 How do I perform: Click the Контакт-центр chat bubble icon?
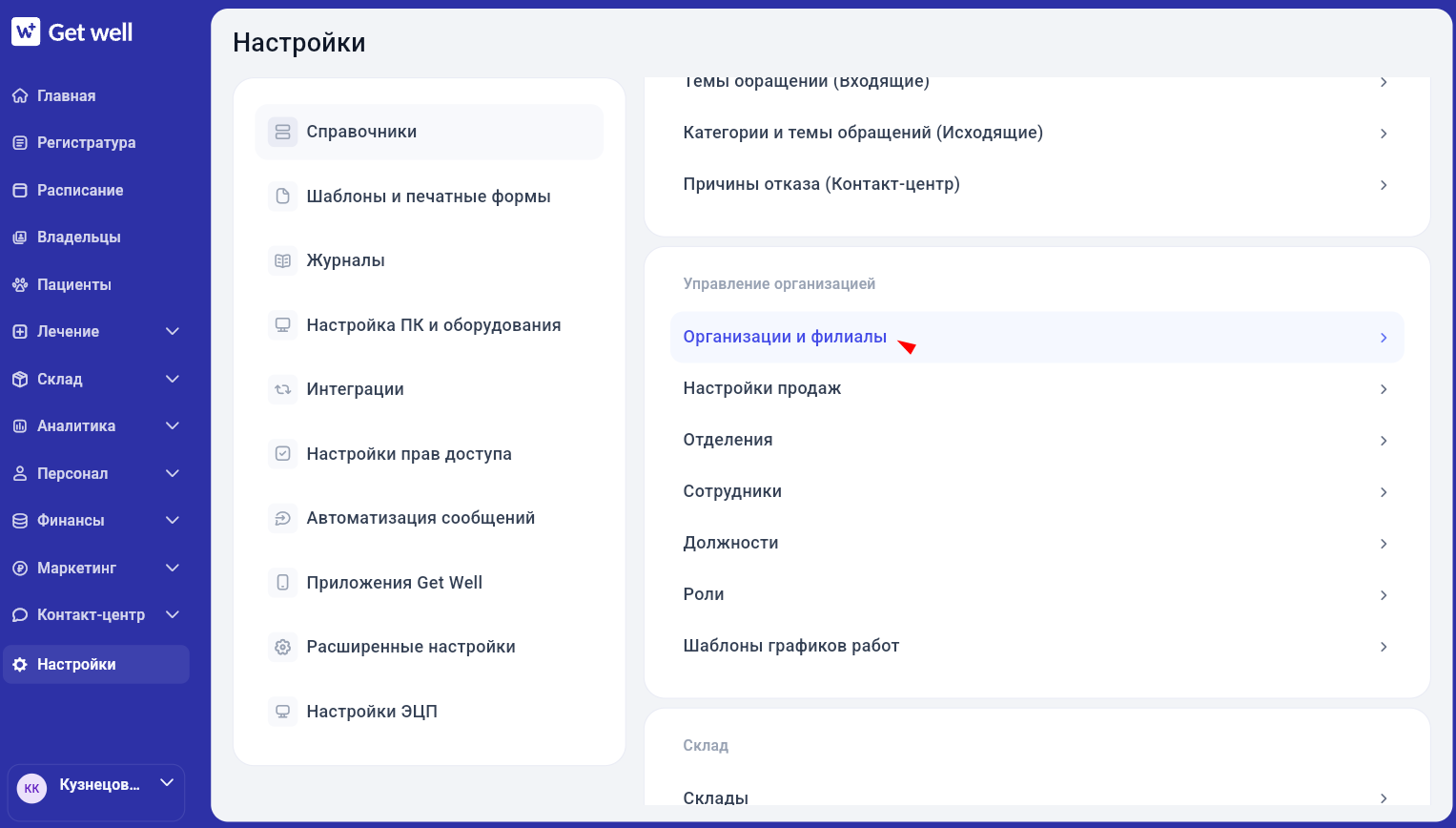point(20,615)
